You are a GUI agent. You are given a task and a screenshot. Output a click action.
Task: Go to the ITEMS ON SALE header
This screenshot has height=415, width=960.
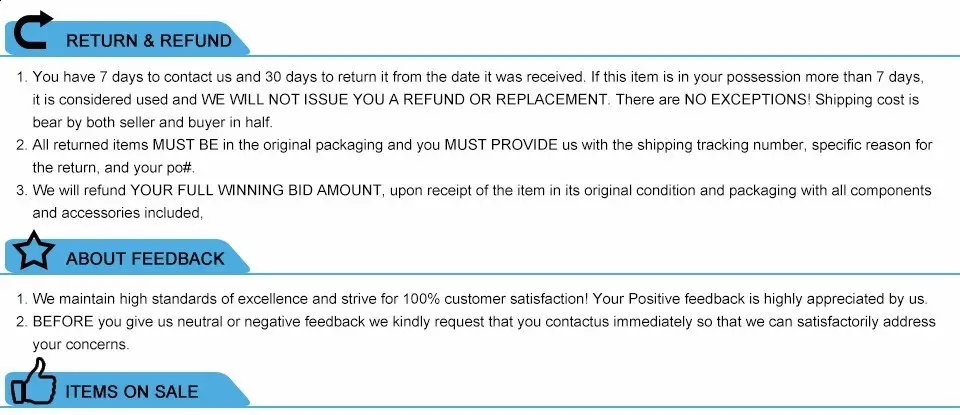[x=131, y=391]
